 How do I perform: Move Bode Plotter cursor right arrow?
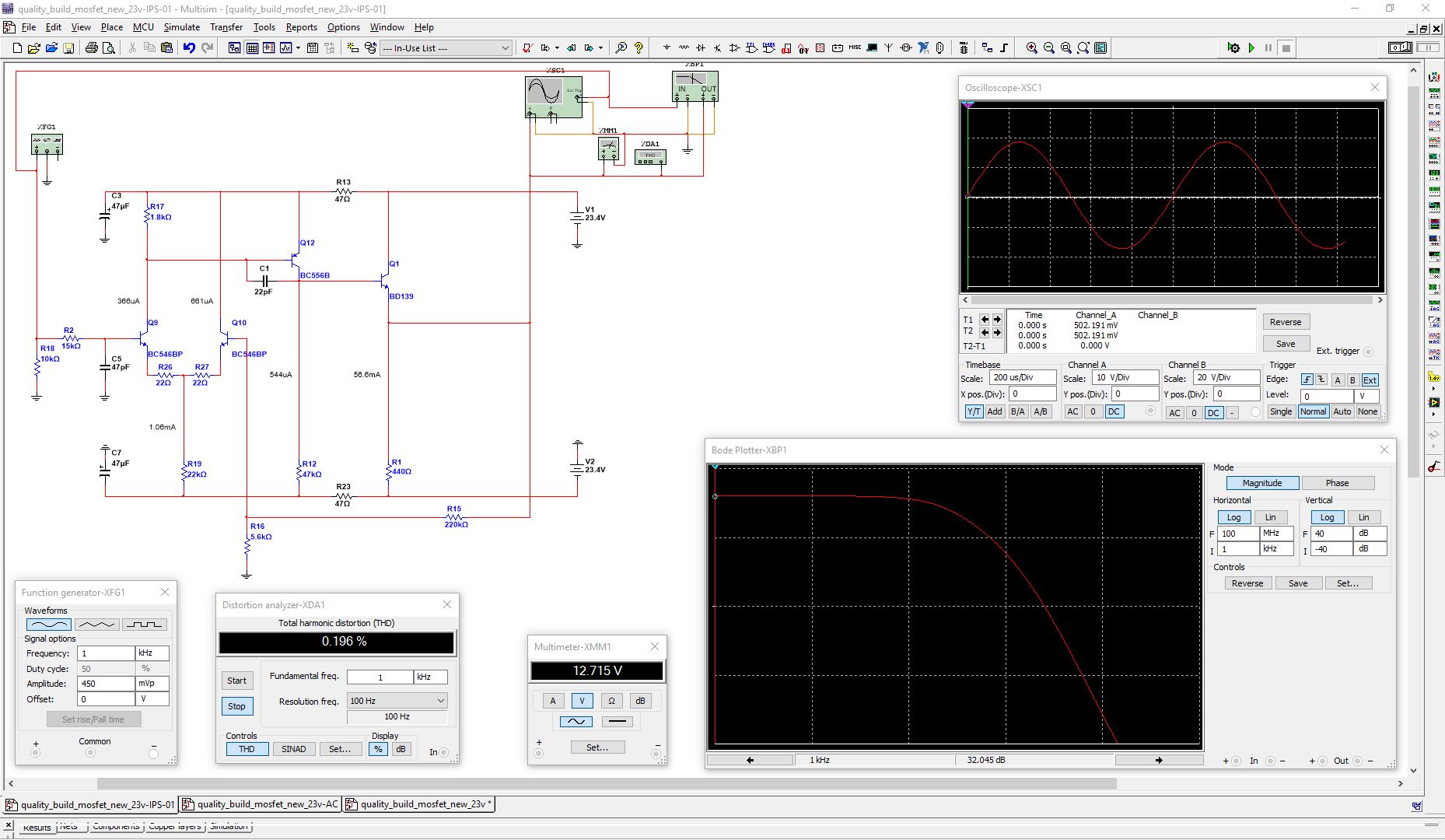pos(1159,760)
